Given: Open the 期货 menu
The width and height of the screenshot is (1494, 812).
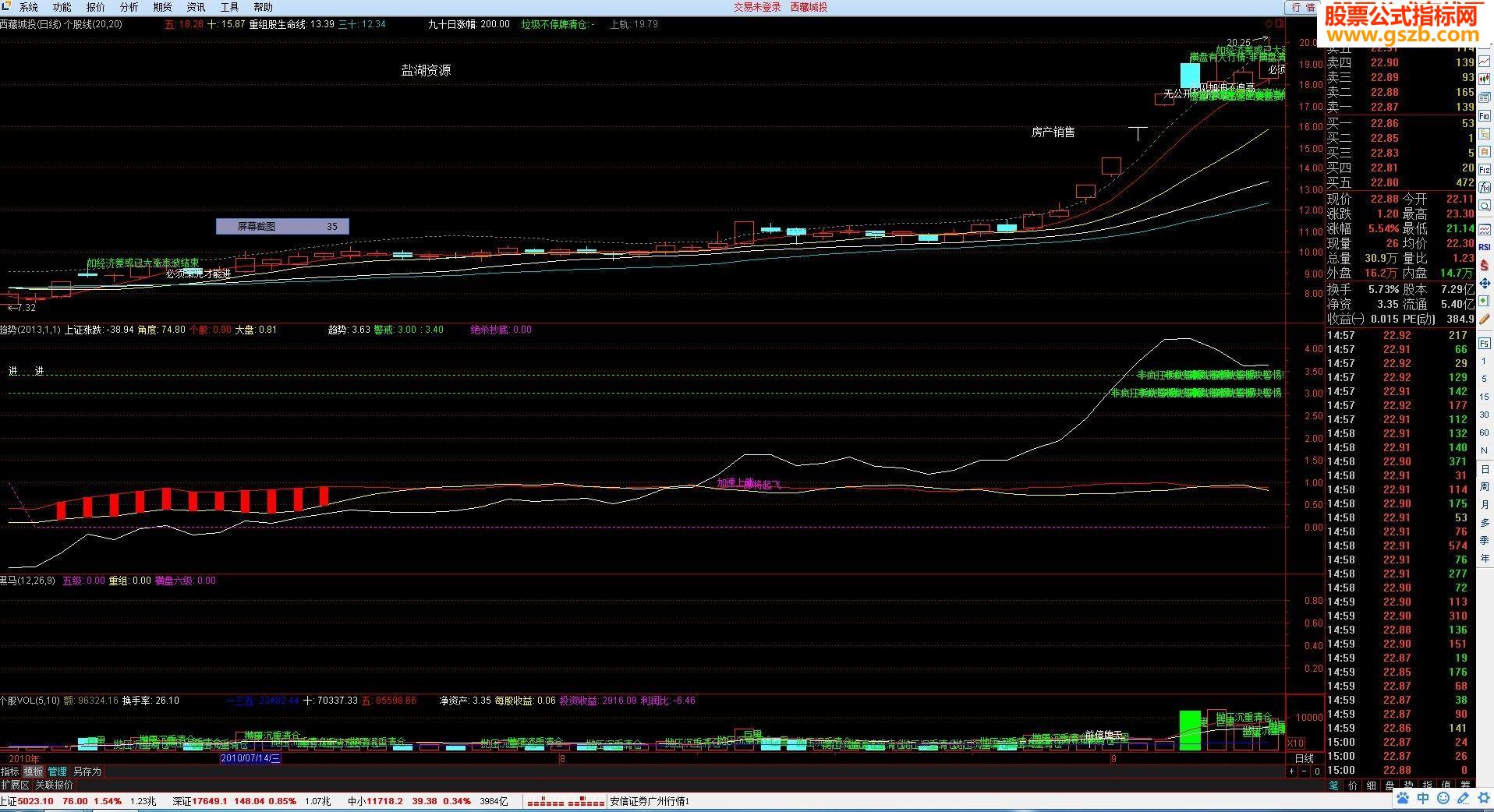Looking at the screenshot, I should coord(162,7).
